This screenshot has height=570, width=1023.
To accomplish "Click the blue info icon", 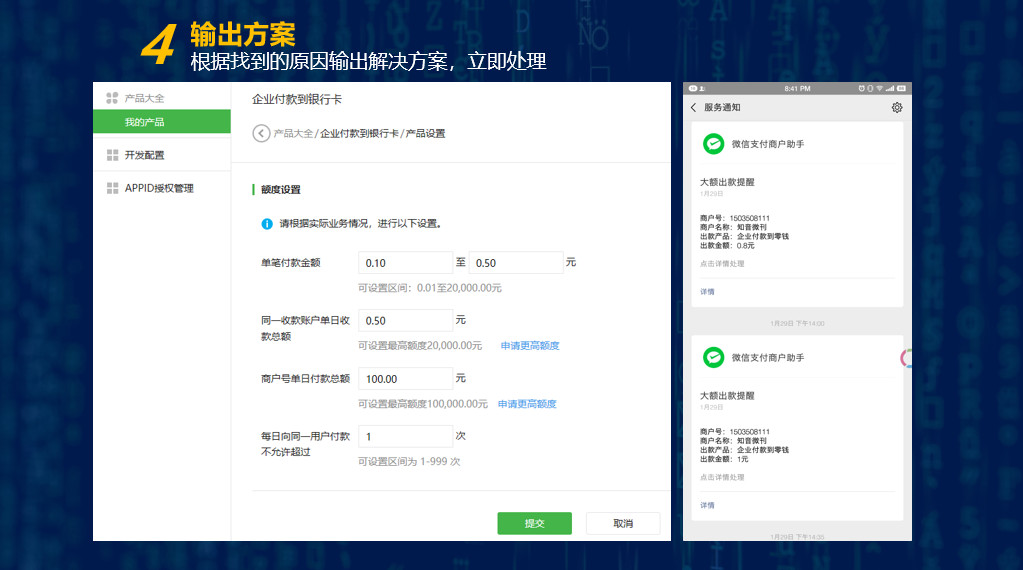I will (267, 224).
